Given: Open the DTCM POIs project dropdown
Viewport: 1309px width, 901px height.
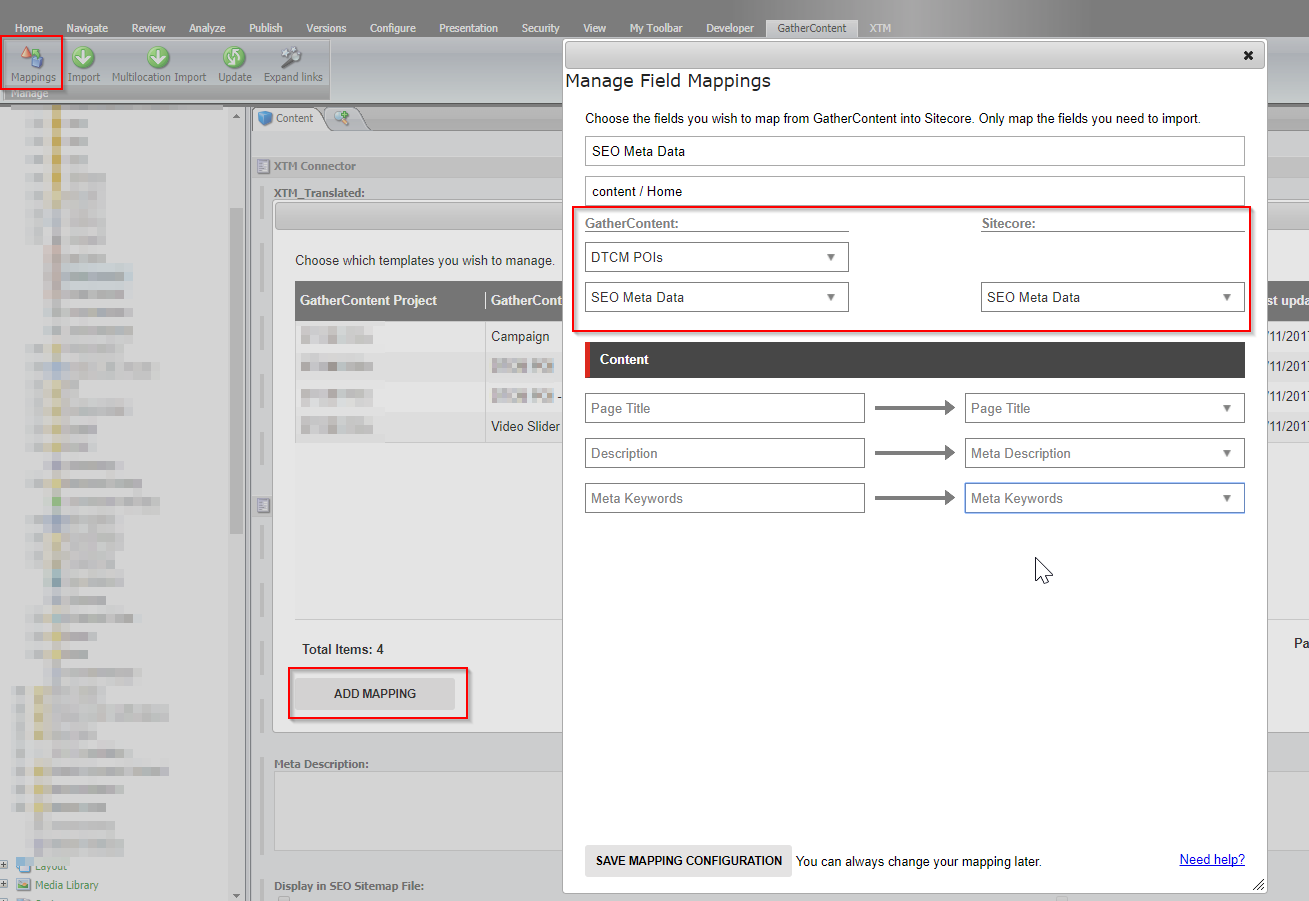Looking at the screenshot, I should pos(717,257).
